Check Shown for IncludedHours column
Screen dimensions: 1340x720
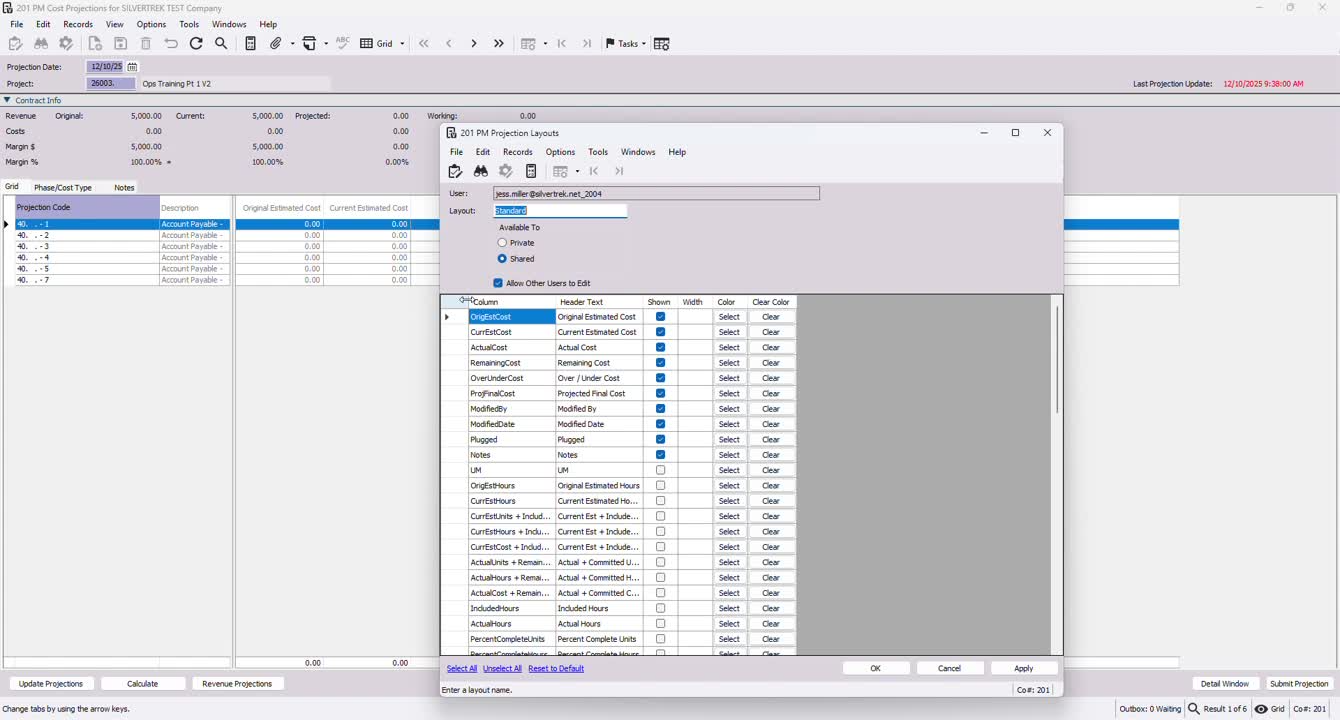(660, 608)
